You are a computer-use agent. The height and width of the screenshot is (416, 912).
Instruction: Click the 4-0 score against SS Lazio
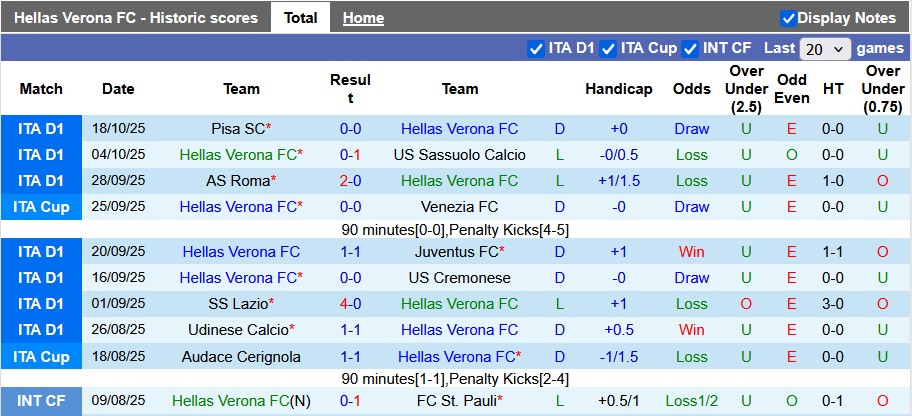[350, 304]
